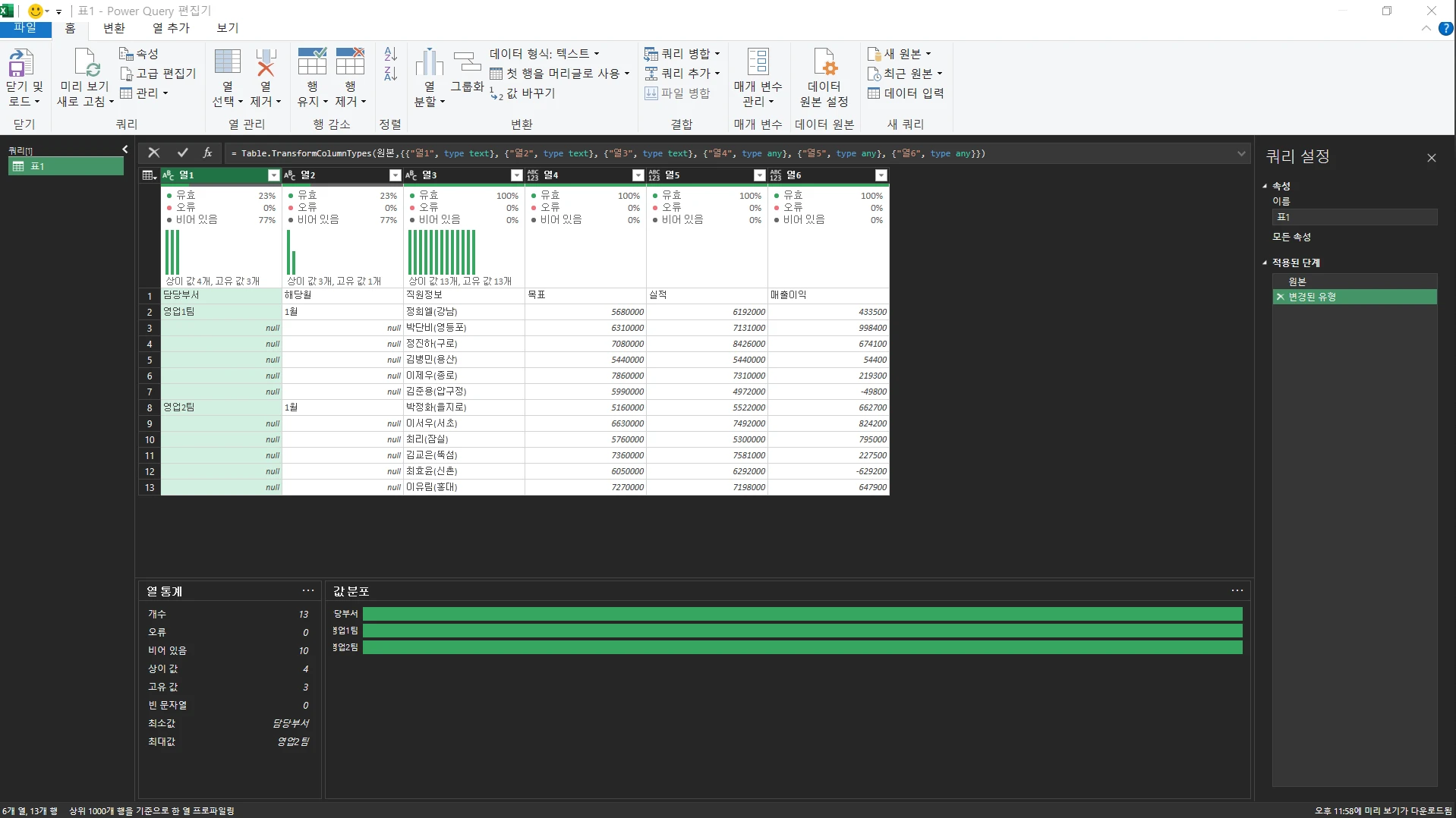Switch to the 변환 ribbon tab

[114, 28]
